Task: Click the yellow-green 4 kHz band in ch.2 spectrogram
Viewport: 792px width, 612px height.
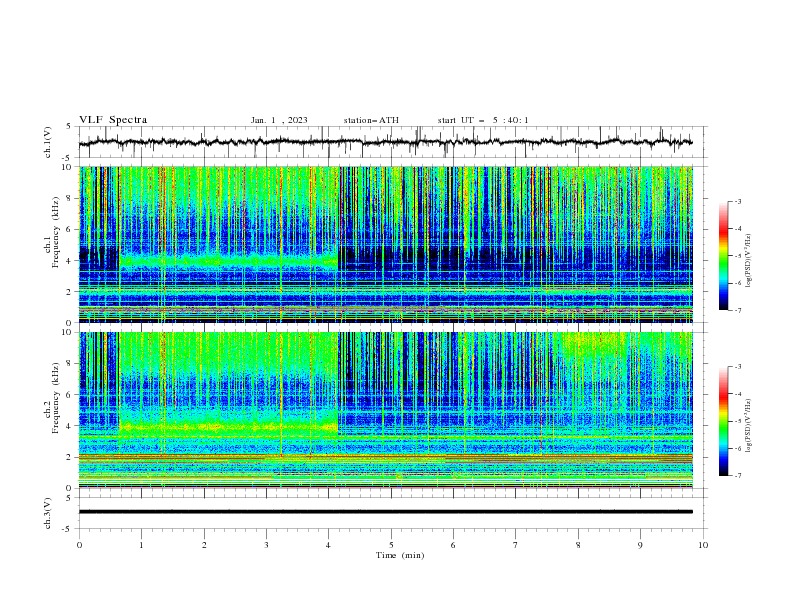Action: [228, 427]
